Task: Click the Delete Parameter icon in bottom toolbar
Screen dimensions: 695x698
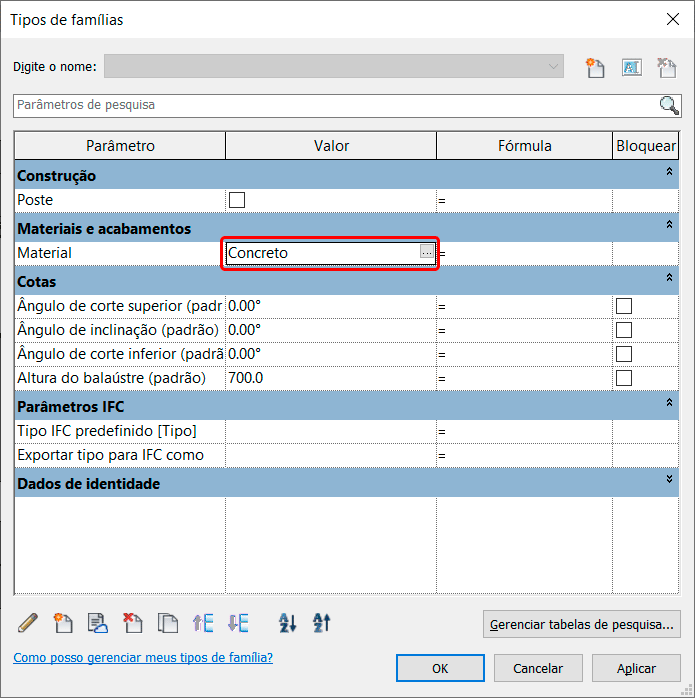Action: [132, 623]
